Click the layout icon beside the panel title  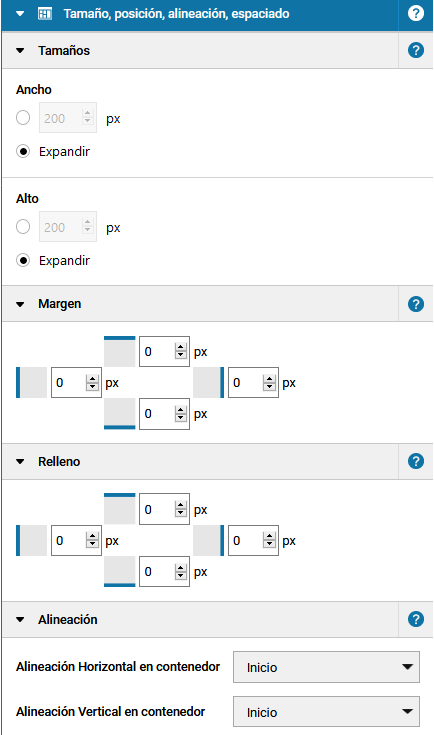(x=45, y=14)
